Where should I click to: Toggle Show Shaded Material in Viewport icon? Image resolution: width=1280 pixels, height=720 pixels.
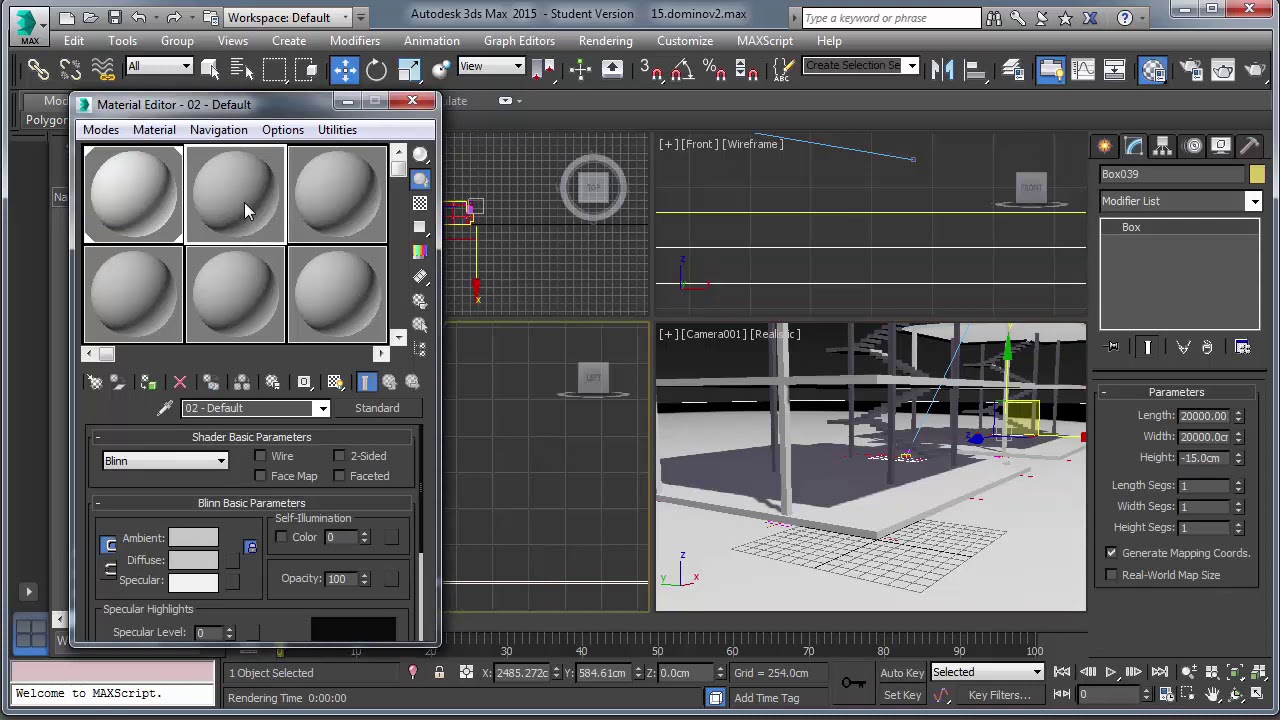point(335,382)
